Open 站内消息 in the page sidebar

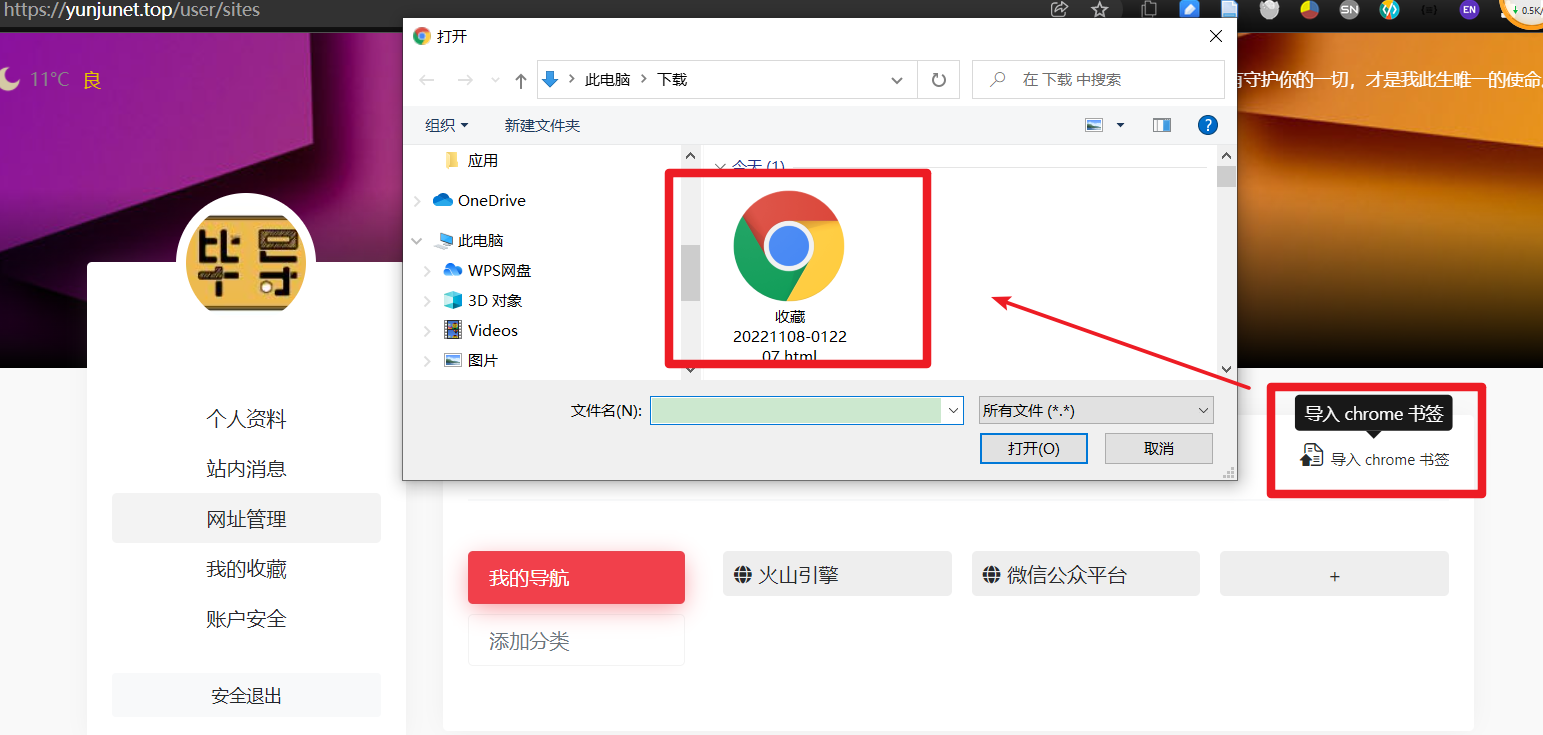(x=246, y=468)
